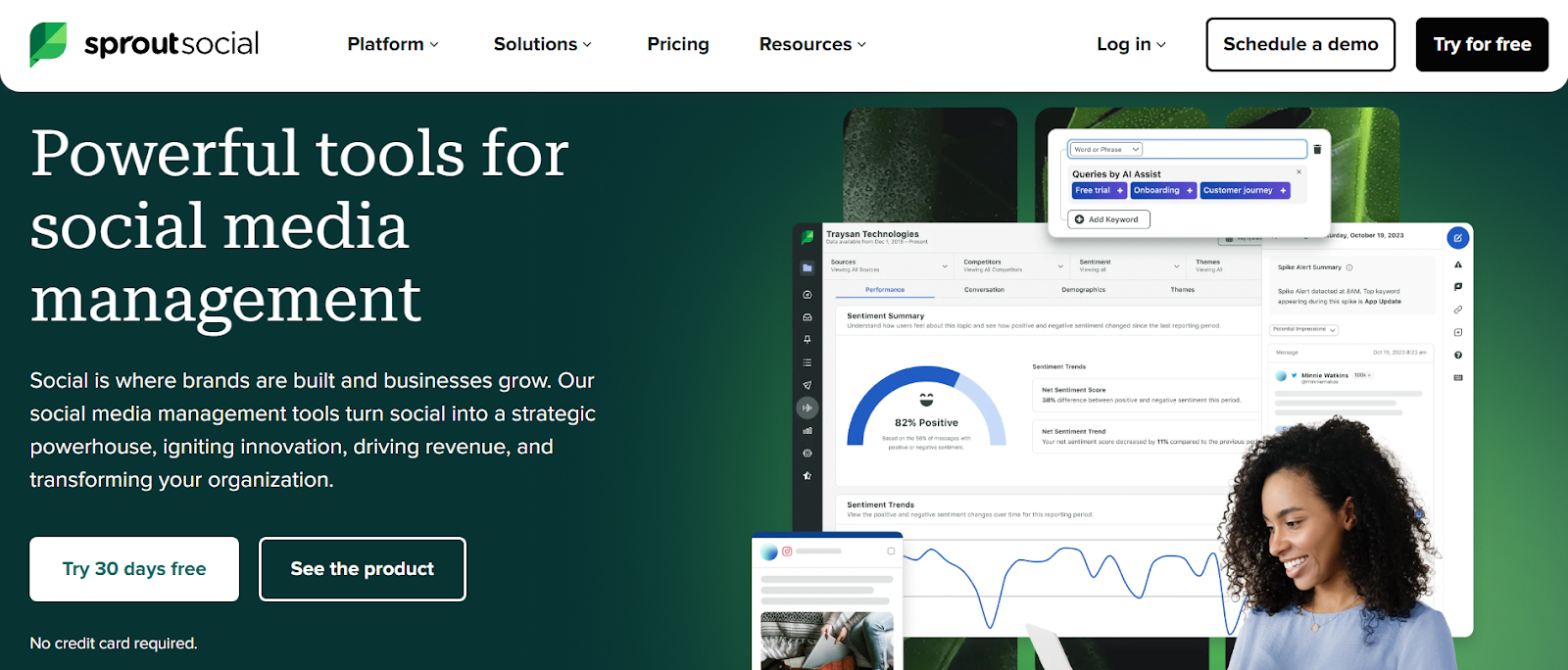Click the Instagram icon on post card
Screen dimensions: 1568x670
[x=787, y=551]
